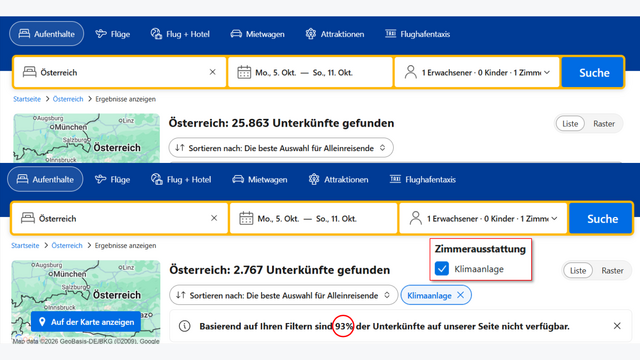
Task: Open lower Österreich breadcrumb link
Action: [x=67, y=245]
